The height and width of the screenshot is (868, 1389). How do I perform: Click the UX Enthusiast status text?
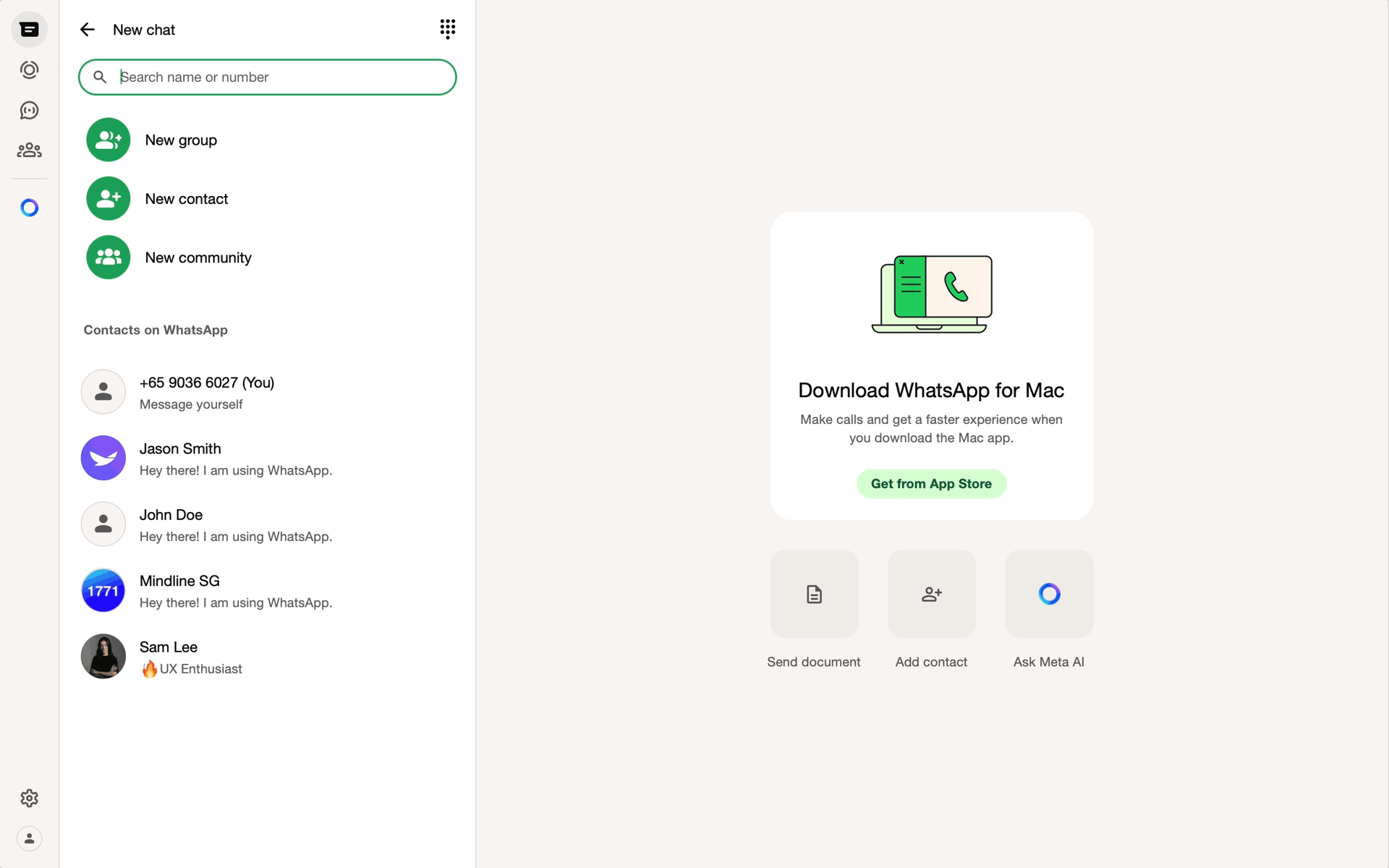tap(200, 669)
